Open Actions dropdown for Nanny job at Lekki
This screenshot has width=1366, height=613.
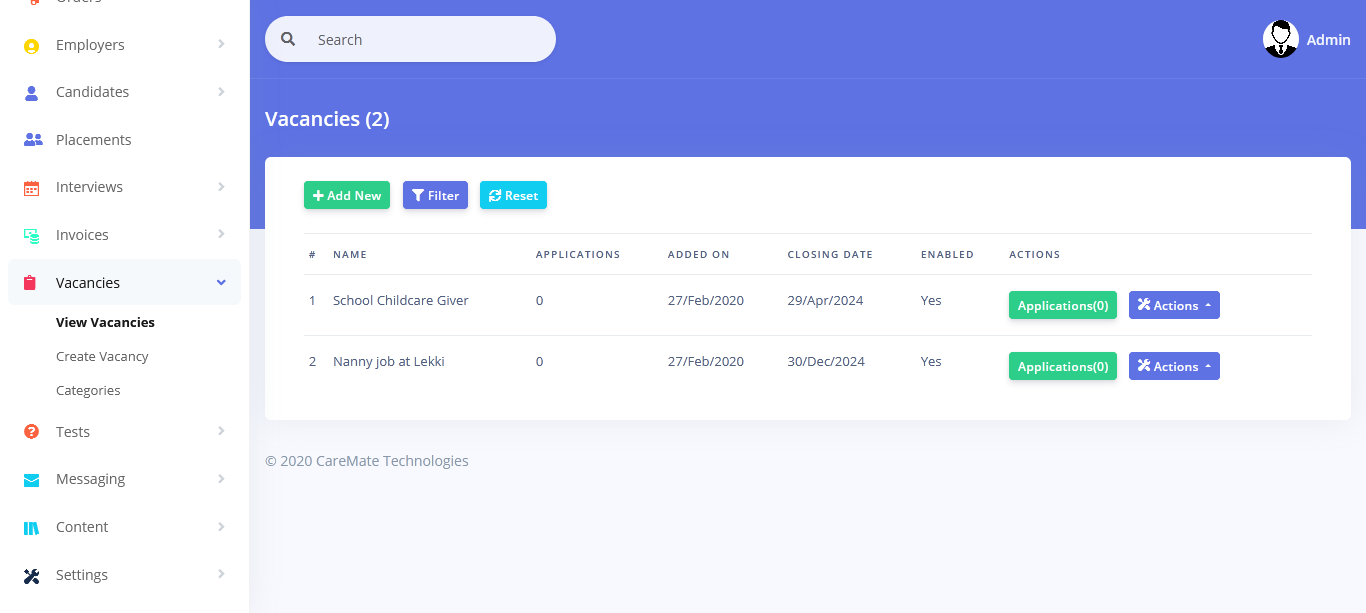(1173, 366)
